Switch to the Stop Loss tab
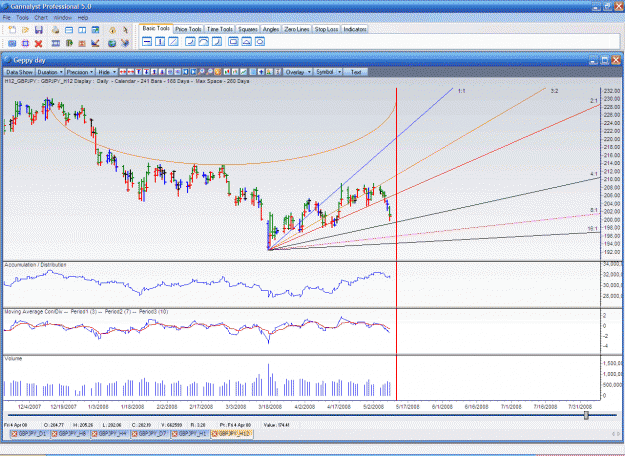This screenshot has width=625, height=456. click(x=326, y=29)
